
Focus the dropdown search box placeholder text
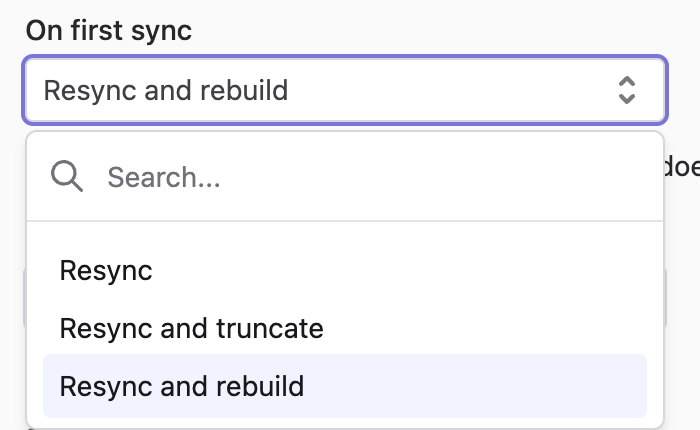pyautogui.click(x=164, y=178)
